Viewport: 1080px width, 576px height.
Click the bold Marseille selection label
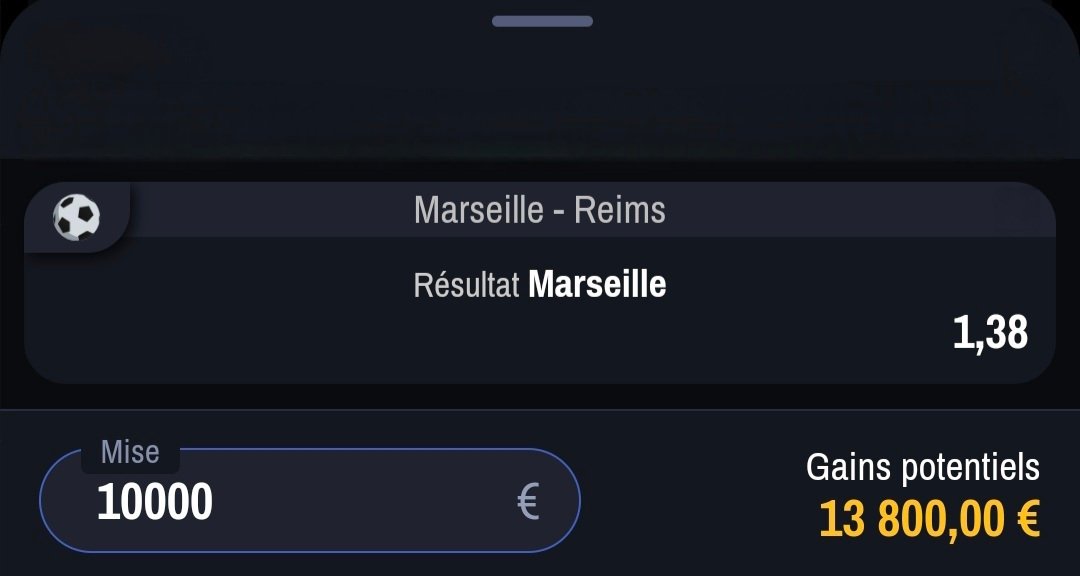click(597, 285)
